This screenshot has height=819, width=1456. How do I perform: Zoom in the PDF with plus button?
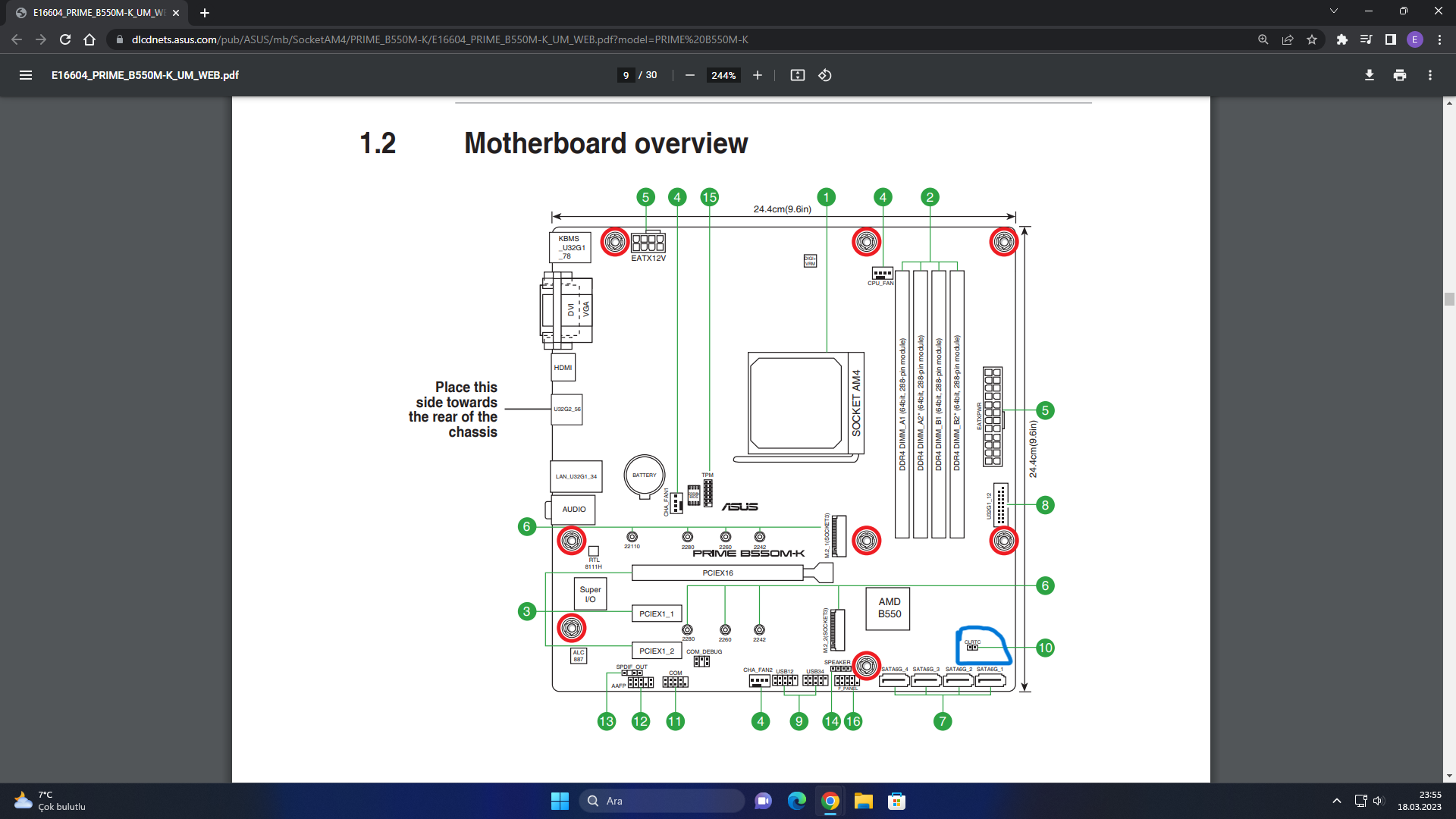point(757,75)
